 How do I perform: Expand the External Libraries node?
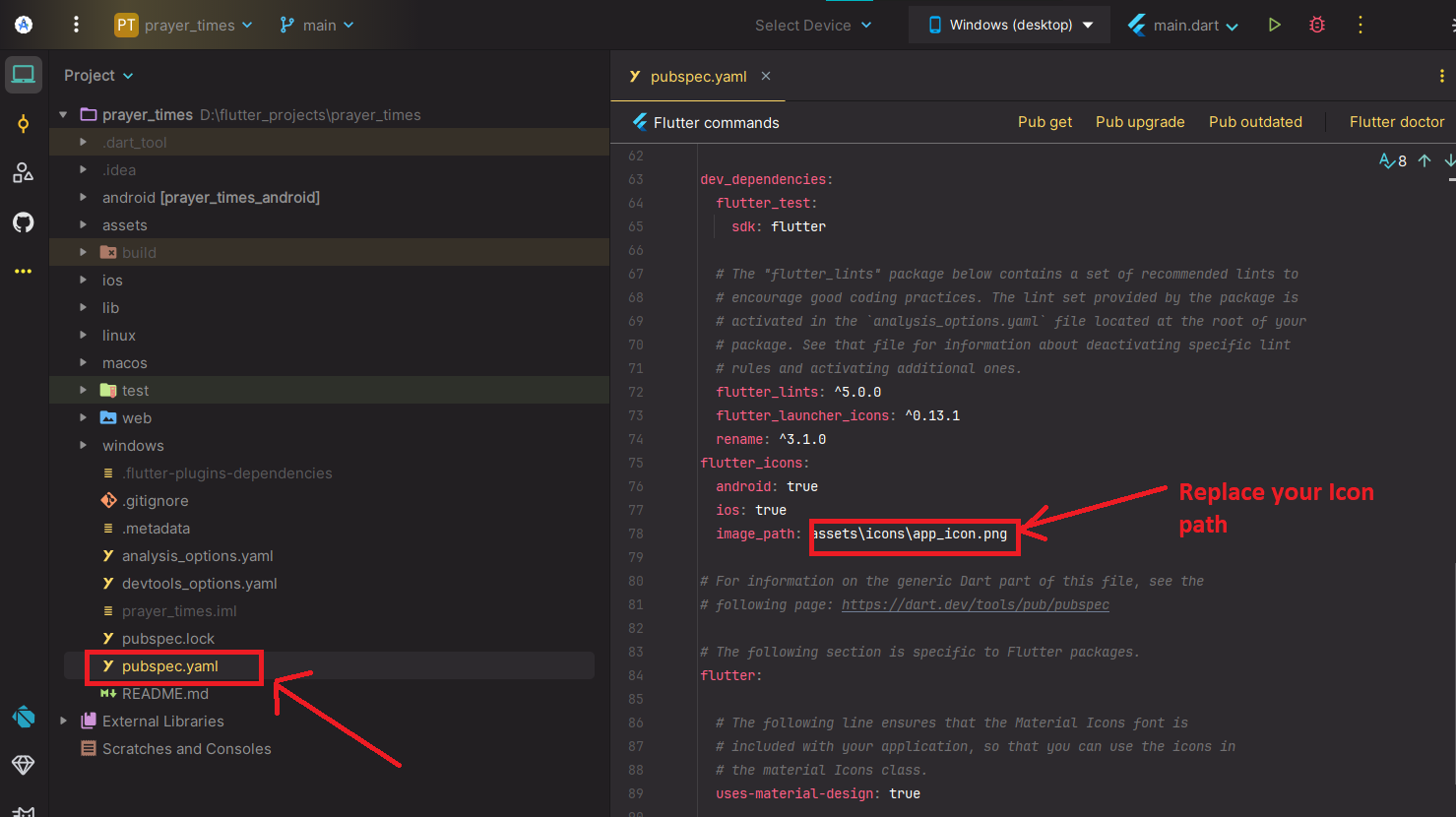coord(64,722)
